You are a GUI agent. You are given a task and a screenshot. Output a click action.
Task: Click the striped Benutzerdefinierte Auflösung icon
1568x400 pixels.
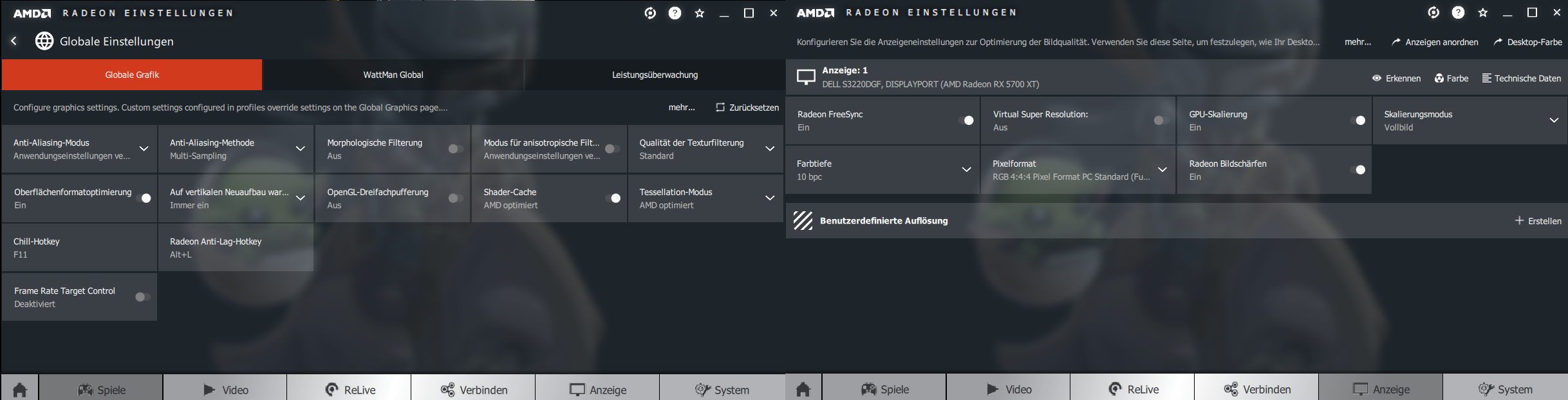point(803,220)
